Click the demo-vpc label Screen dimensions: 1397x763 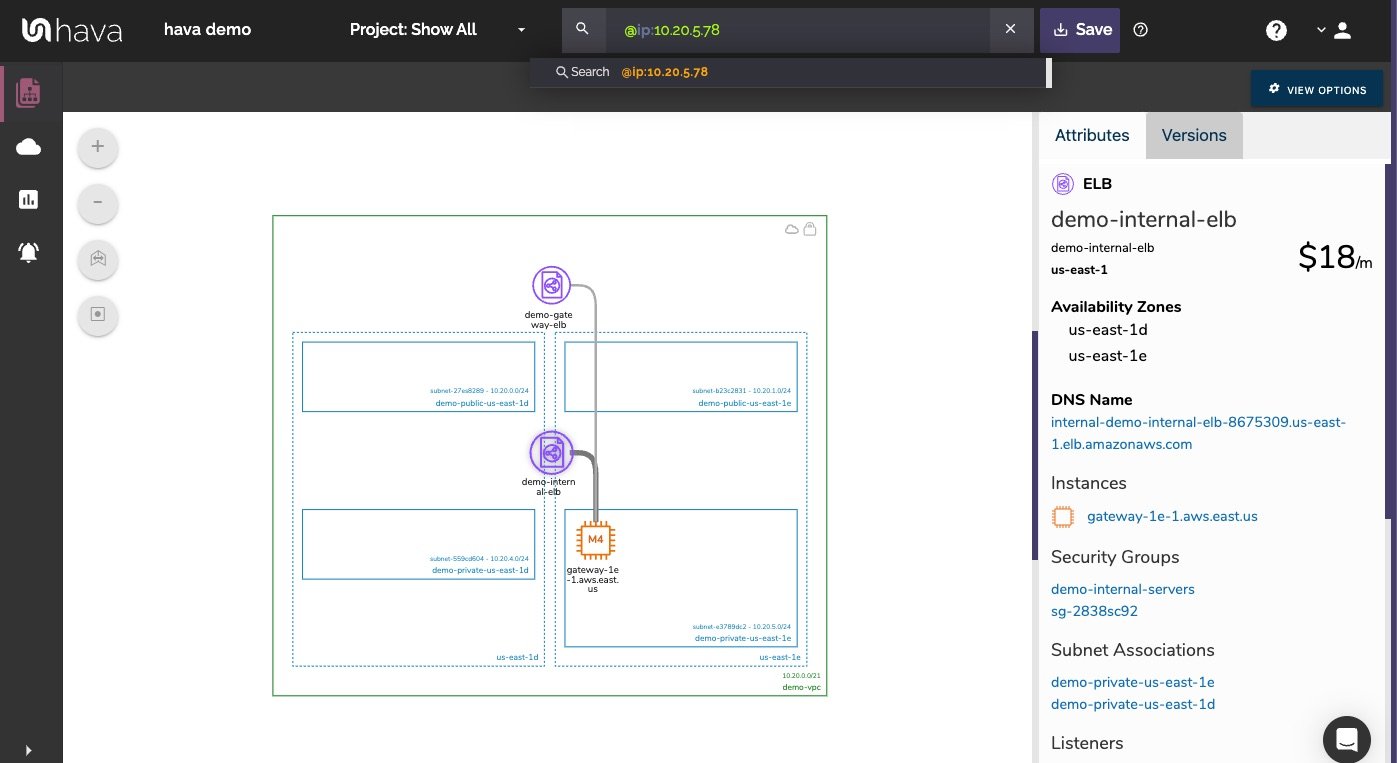click(x=802, y=687)
